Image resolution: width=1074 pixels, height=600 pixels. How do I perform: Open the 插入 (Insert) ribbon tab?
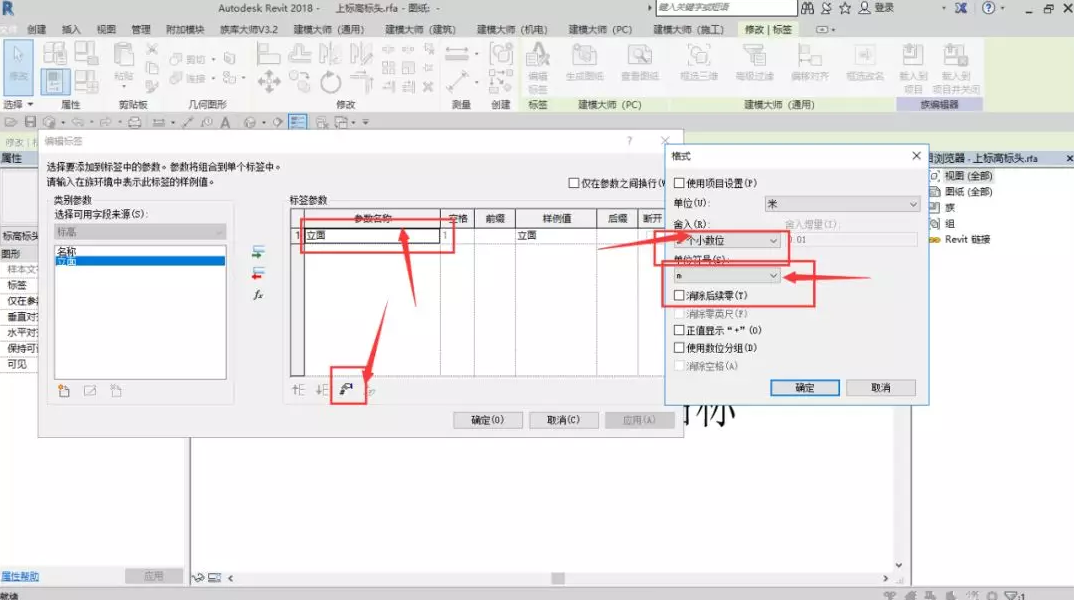(x=72, y=30)
